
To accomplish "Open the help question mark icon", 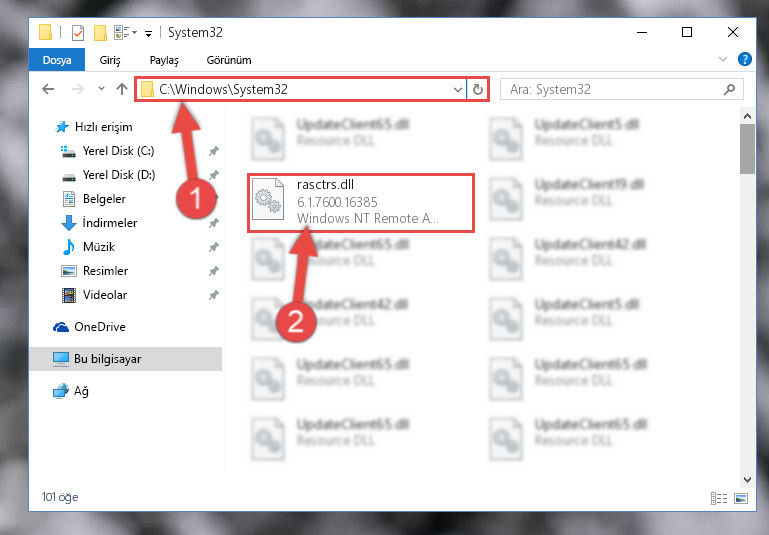I will (x=744, y=59).
